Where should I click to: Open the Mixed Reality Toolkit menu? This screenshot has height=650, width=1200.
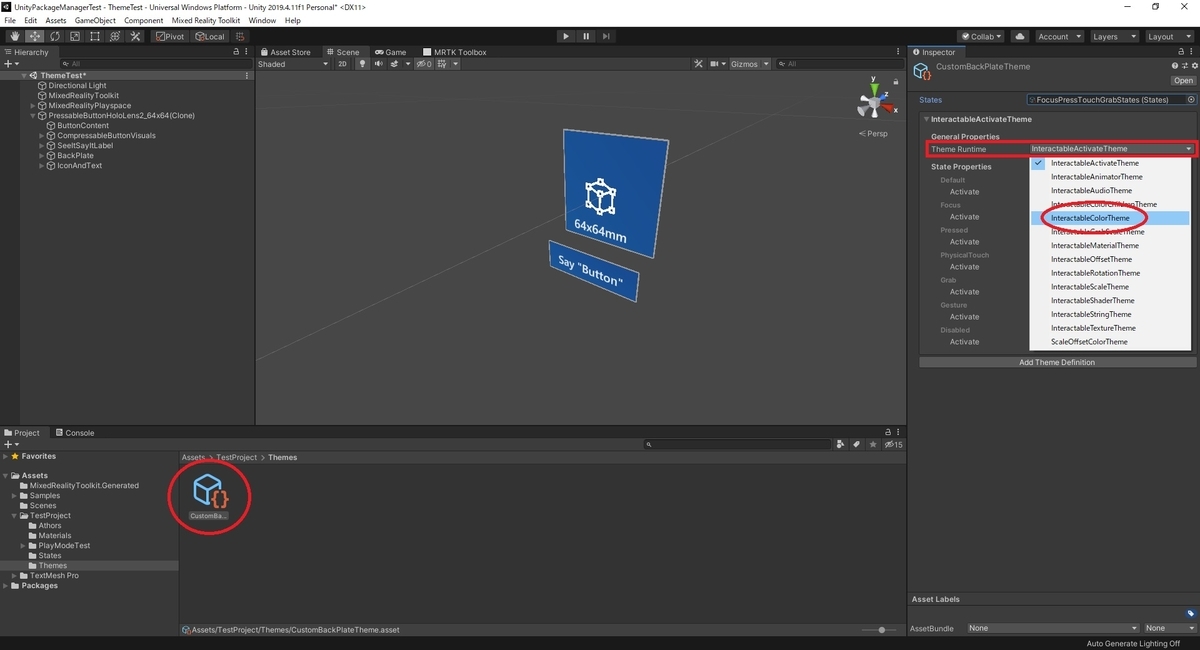[x=206, y=20]
